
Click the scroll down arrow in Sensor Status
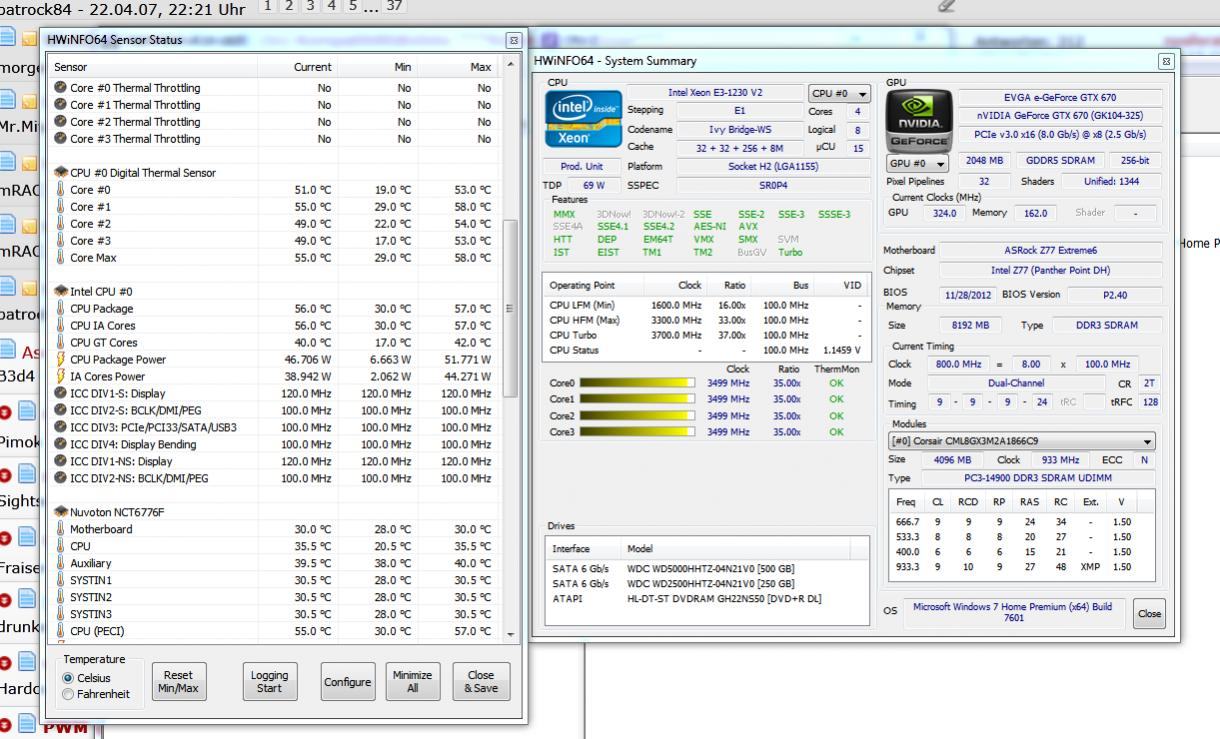pos(511,634)
